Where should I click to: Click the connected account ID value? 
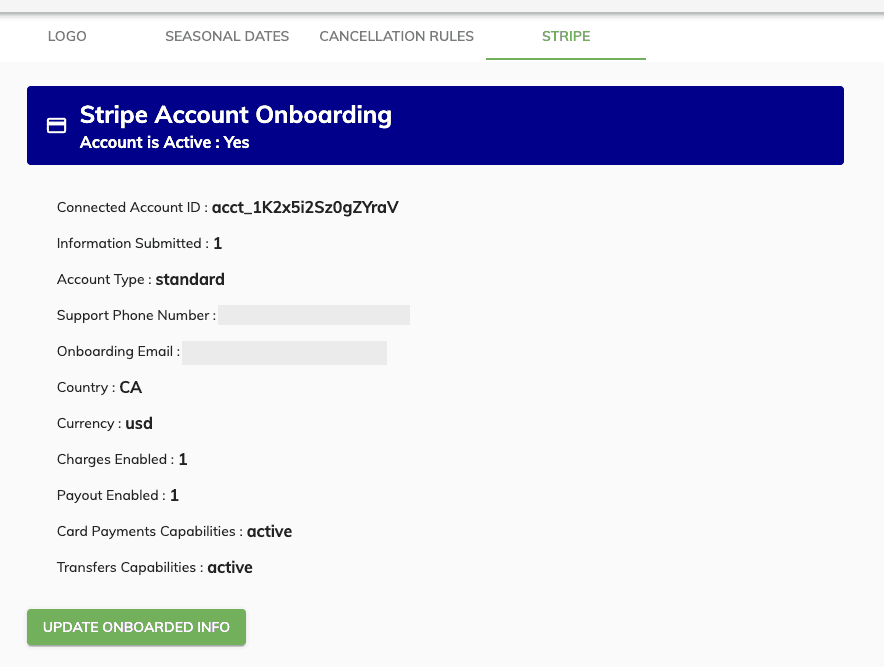click(305, 207)
